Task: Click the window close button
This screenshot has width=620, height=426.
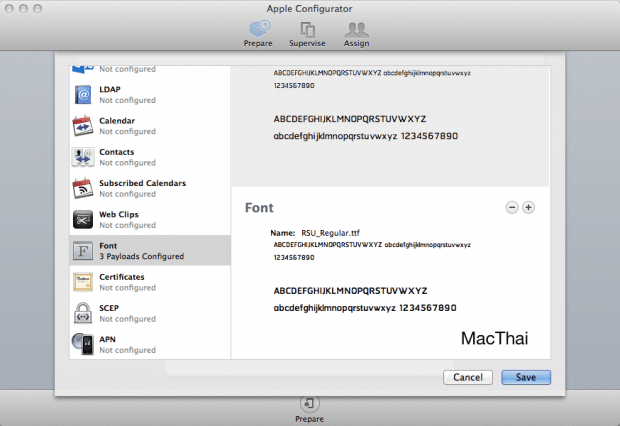Action: [x=9, y=8]
